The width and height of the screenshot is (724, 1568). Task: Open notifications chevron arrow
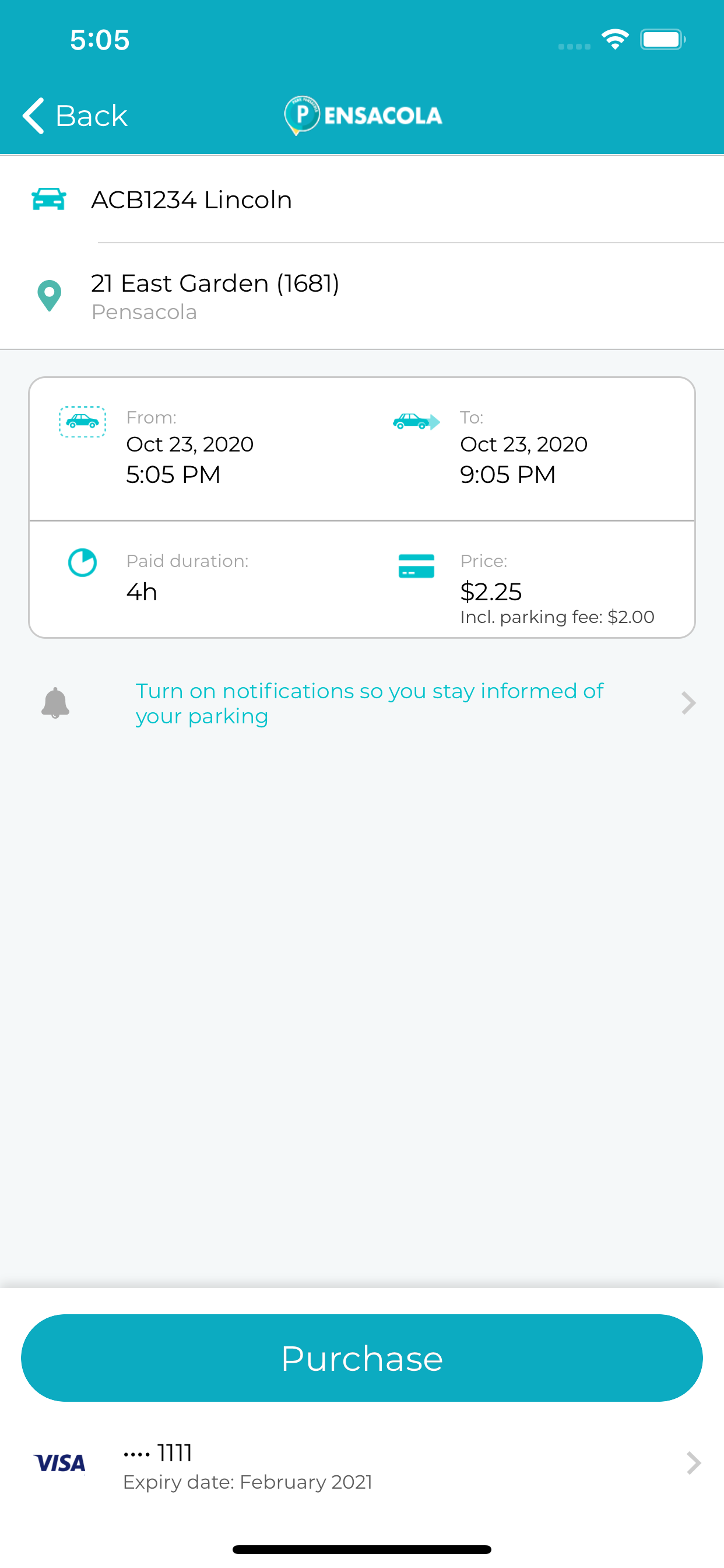click(688, 703)
